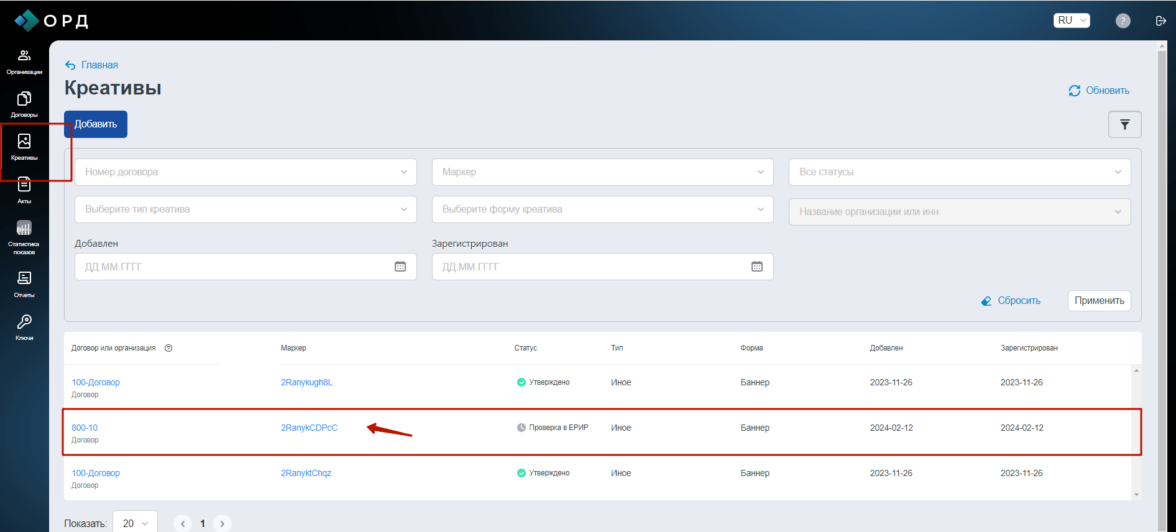Select the Креативы sidebar menu item

(x=24, y=147)
